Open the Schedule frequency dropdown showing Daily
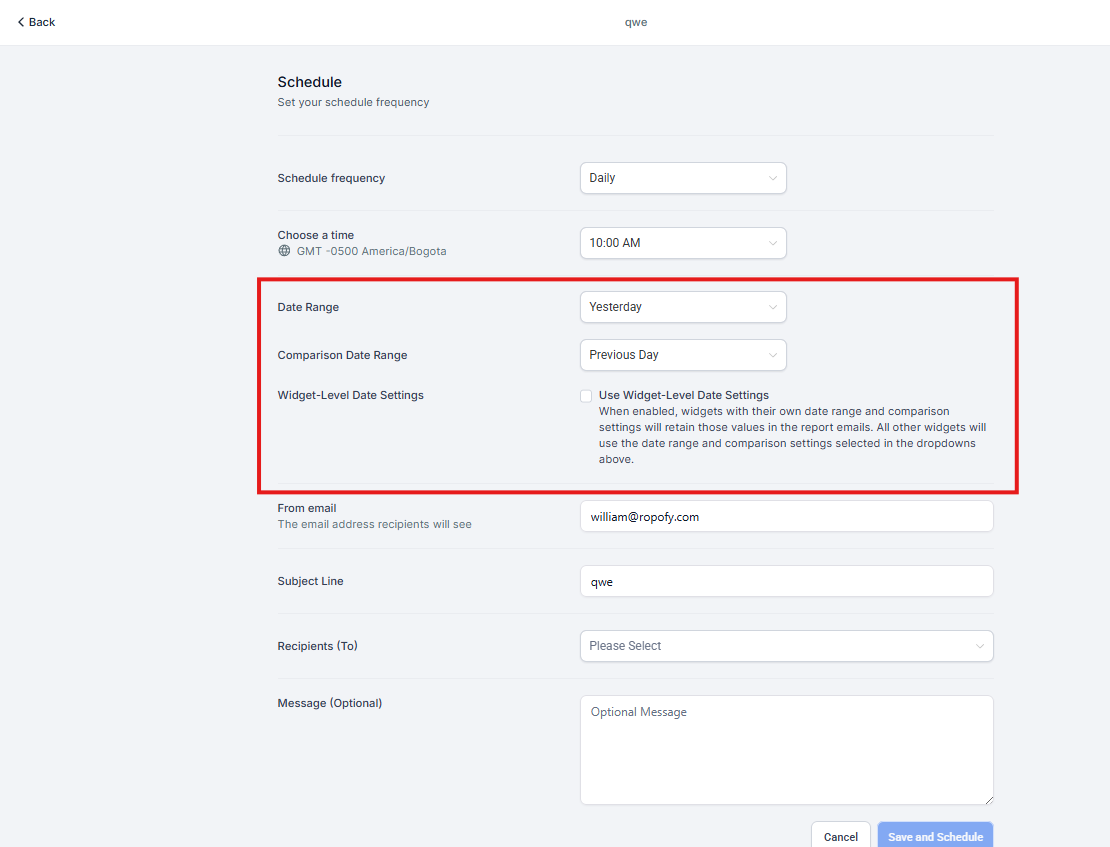 [x=672, y=178]
